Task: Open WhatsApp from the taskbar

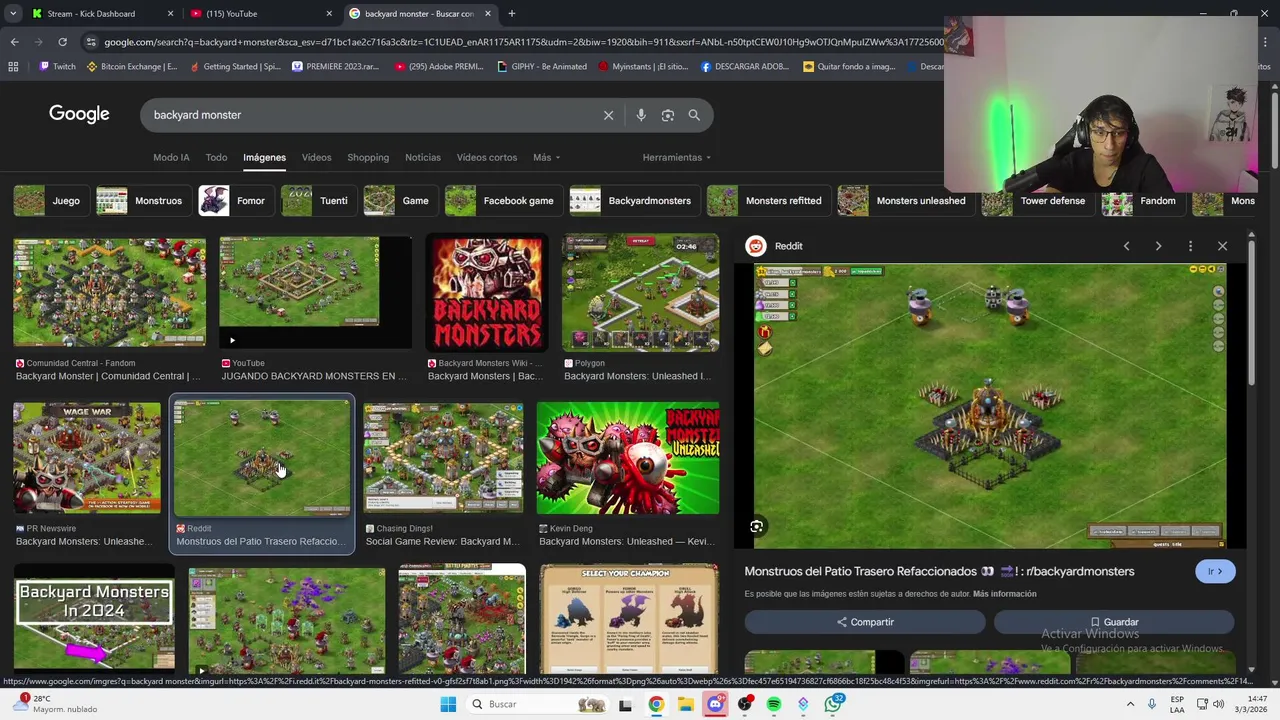Action: (x=833, y=704)
